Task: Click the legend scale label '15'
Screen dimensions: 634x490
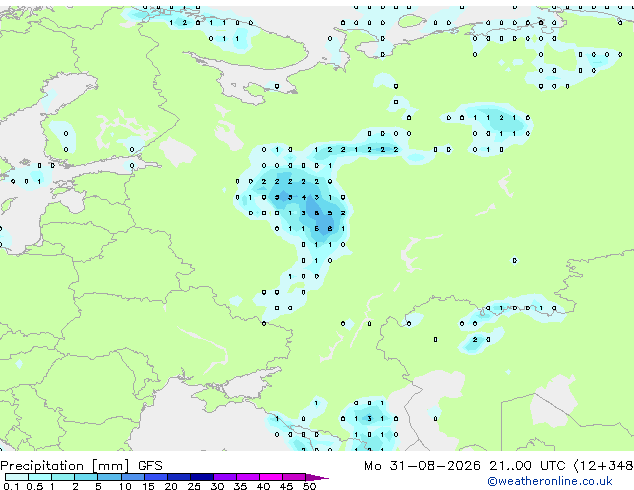Action: (x=148, y=486)
